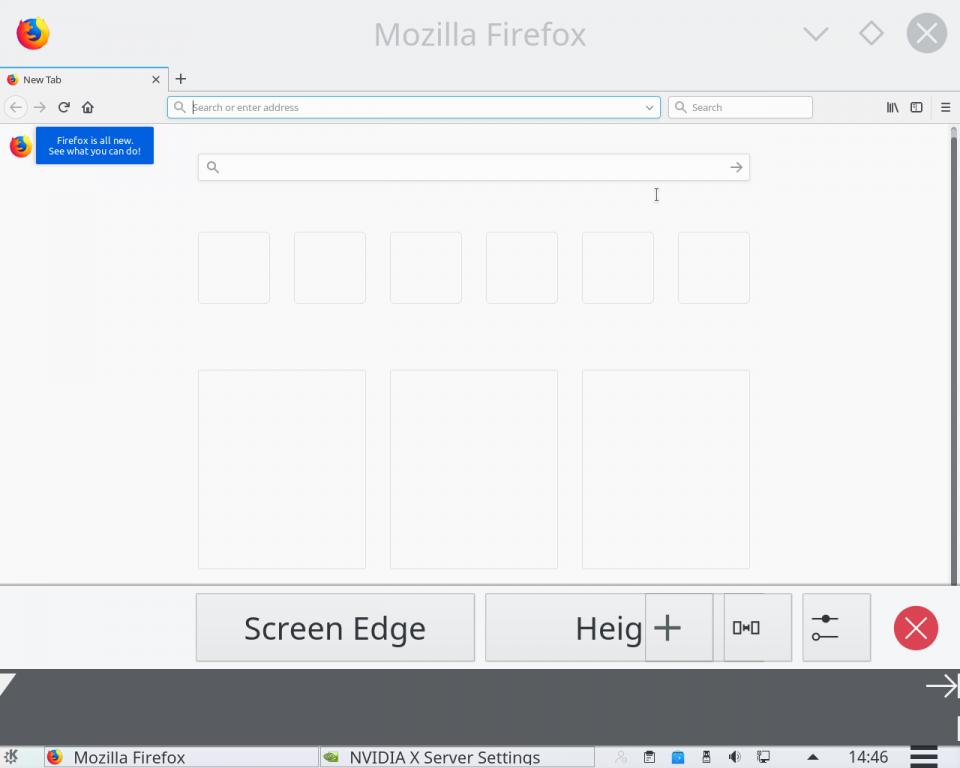Open the Firefox hamburger menu
This screenshot has width=960, height=768.
point(945,107)
